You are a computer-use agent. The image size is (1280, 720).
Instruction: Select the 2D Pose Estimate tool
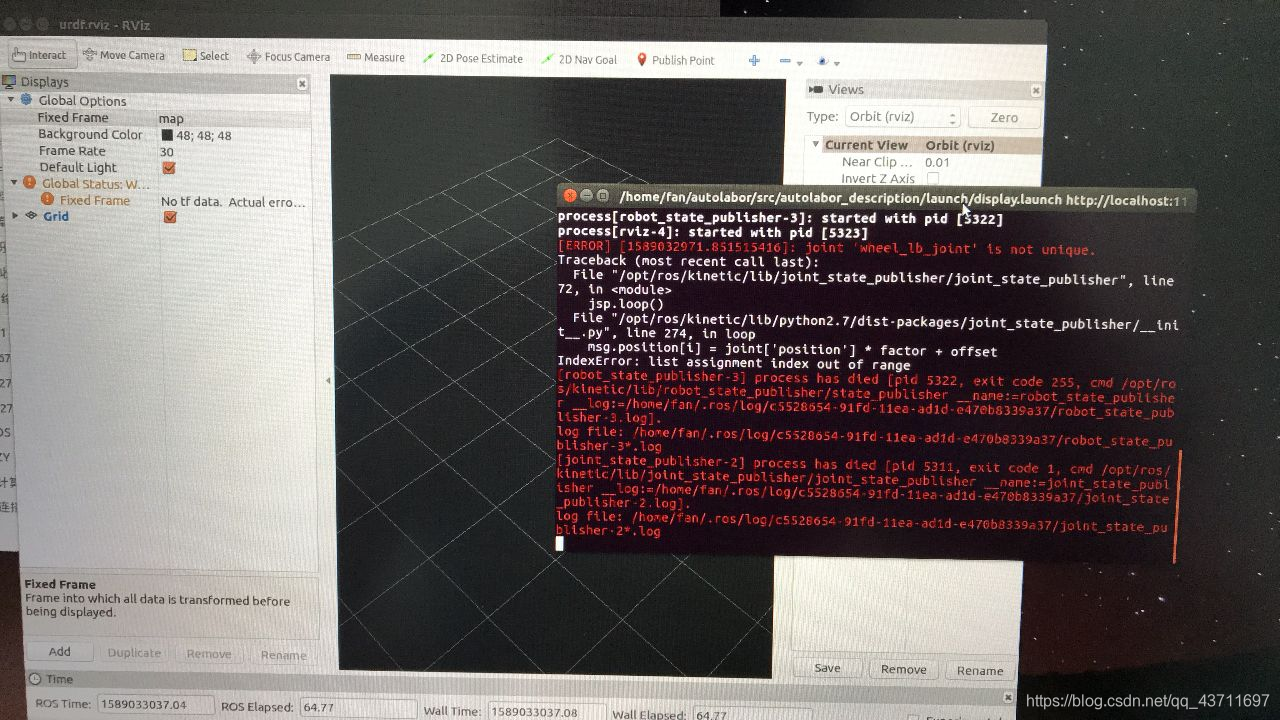coord(473,58)
